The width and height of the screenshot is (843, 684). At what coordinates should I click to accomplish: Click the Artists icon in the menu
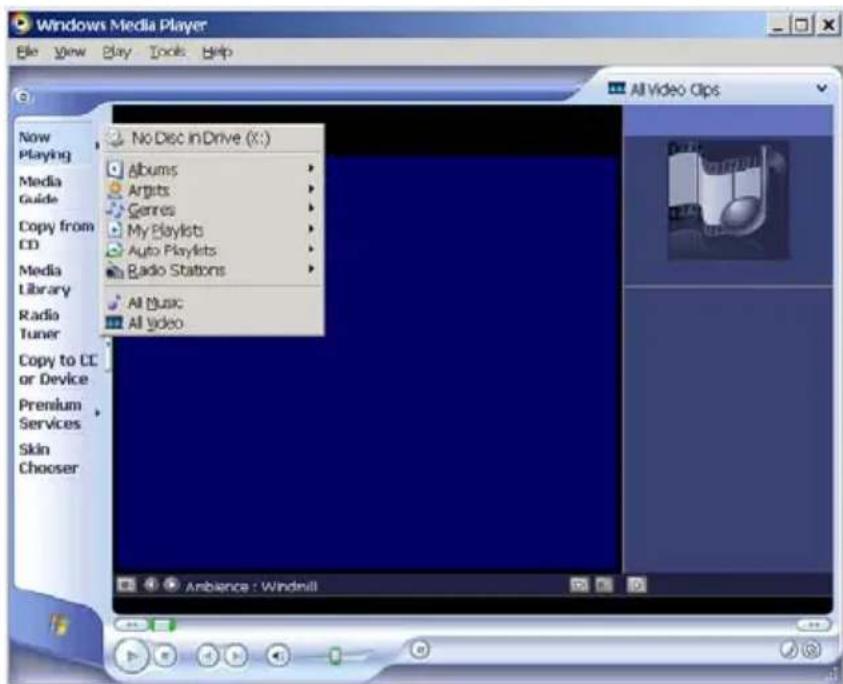[115, 190]
